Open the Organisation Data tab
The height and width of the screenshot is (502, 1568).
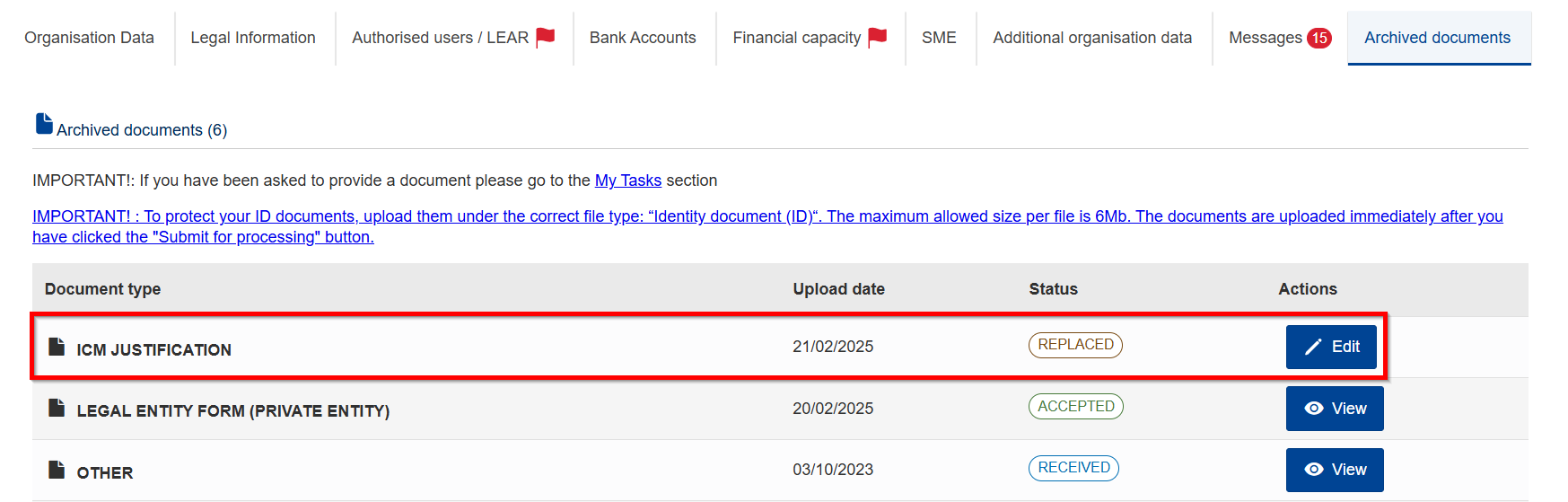89,38
